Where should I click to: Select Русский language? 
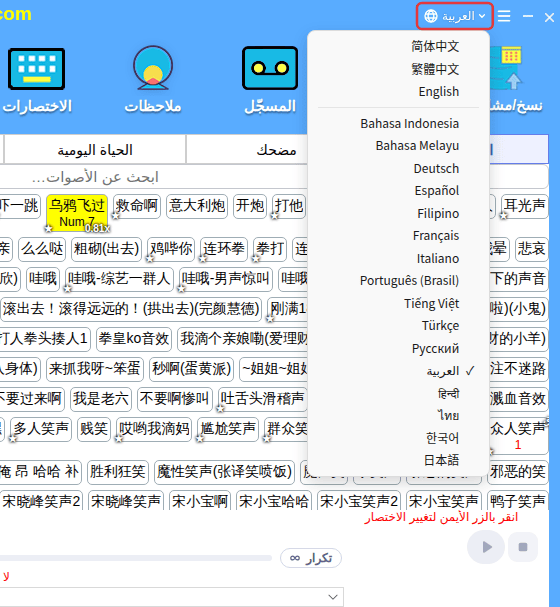pos(435,348)
